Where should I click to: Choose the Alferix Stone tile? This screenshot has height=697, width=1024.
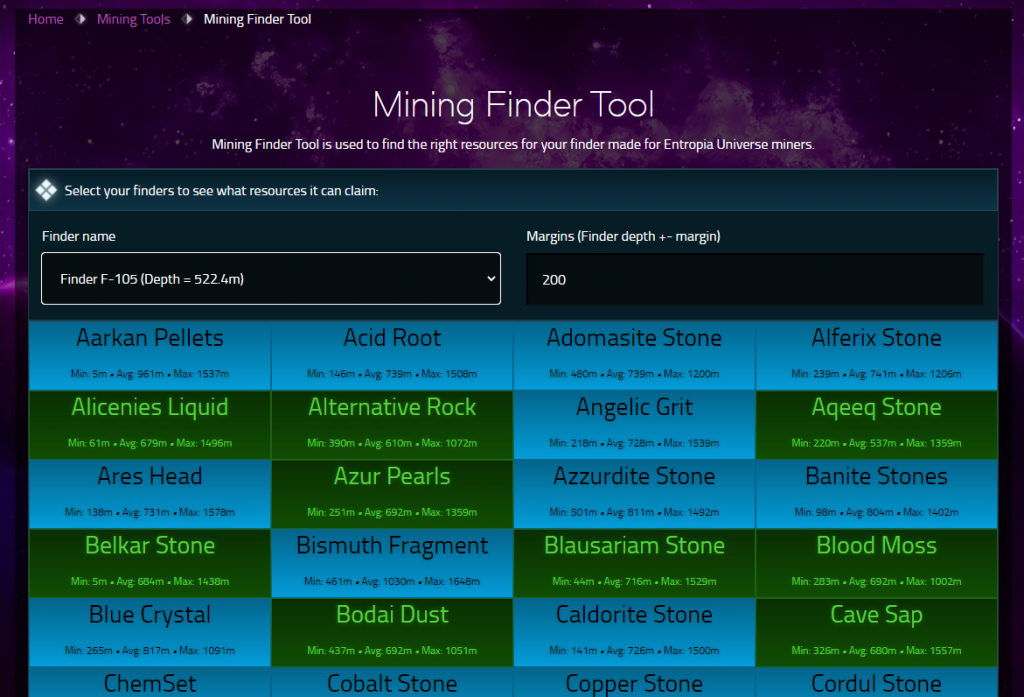[x=876, y=355]
